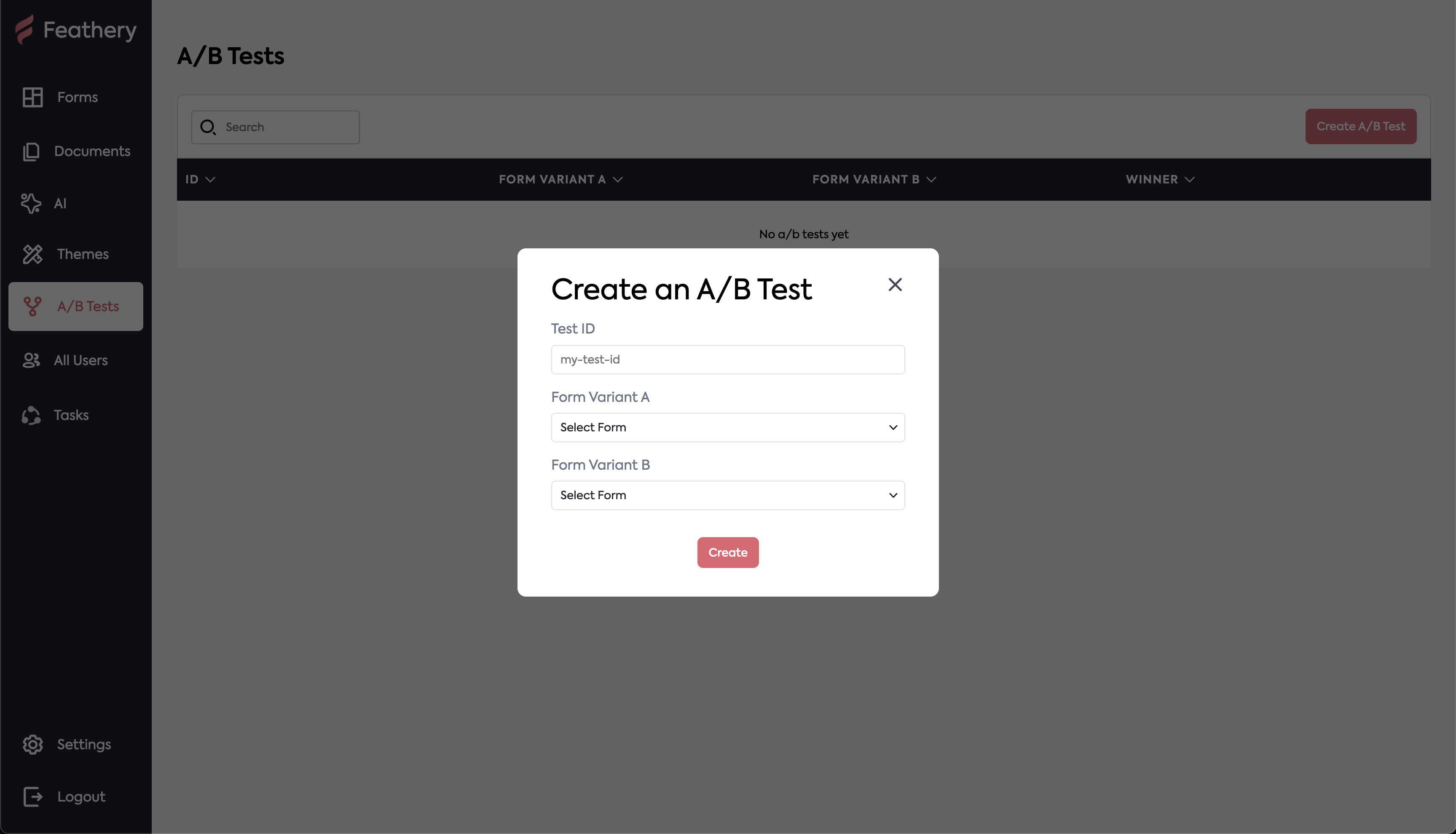
Task: Open the Form Variant A dropdown
Action: [x=727, y=427]
